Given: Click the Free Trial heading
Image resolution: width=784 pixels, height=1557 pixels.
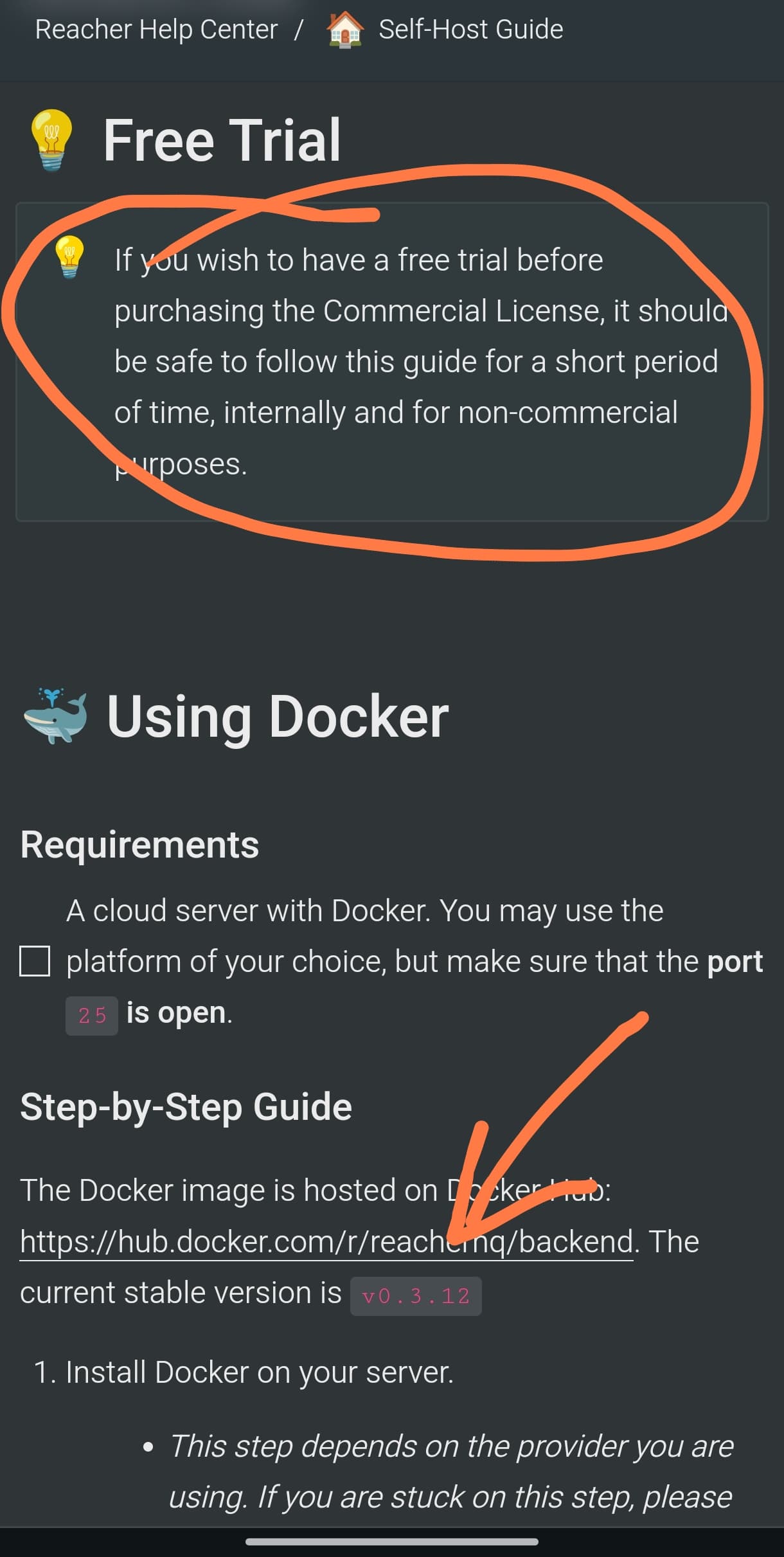Looking at the screenshot, I should pyautogui.click(x=222, y=140).
